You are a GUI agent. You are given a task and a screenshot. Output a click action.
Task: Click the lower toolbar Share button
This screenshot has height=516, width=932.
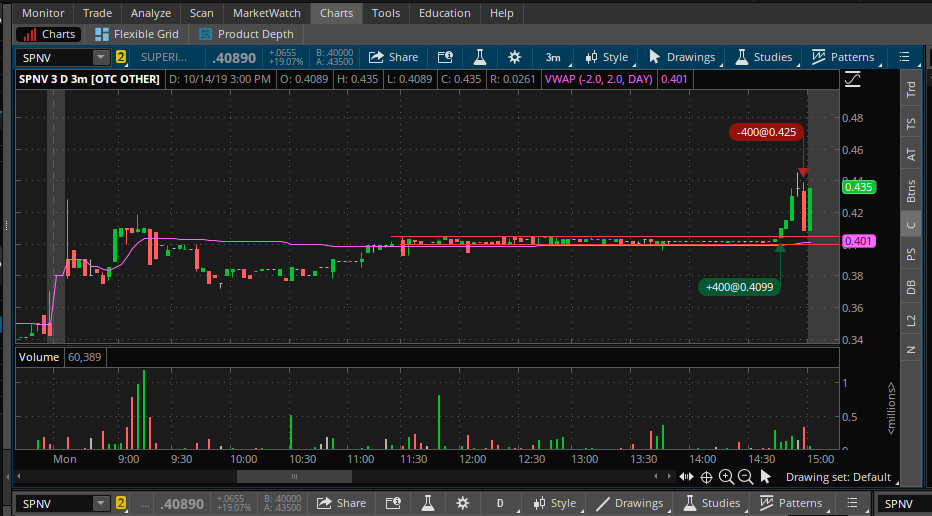[341, 504]
